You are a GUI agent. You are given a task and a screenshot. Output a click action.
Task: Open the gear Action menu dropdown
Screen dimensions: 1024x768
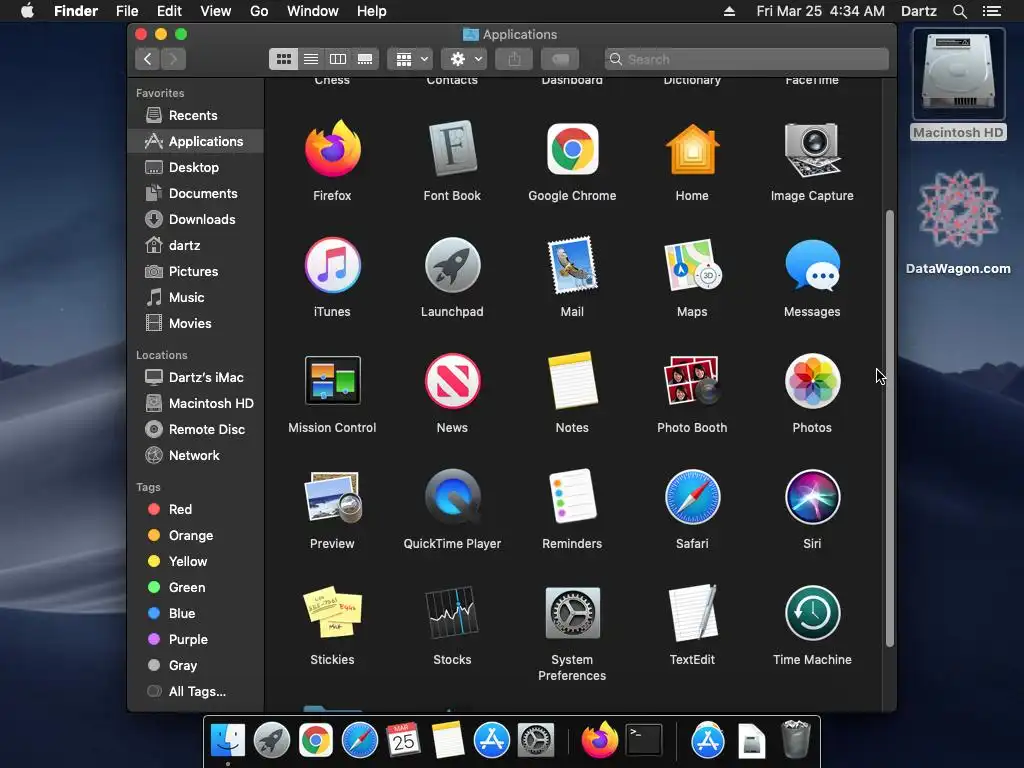pos(464,59)
